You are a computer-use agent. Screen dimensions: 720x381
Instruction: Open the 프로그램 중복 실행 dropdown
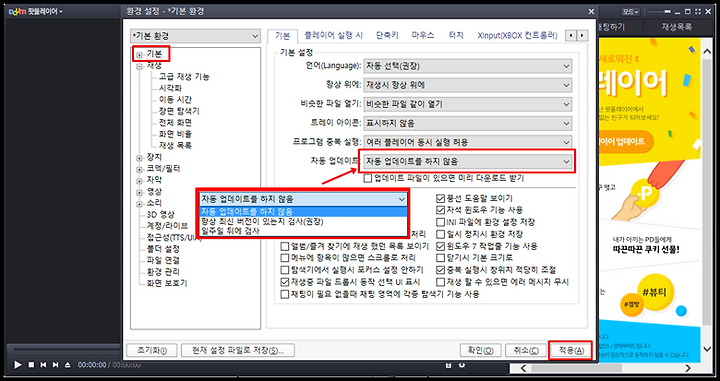click(467, 142)
